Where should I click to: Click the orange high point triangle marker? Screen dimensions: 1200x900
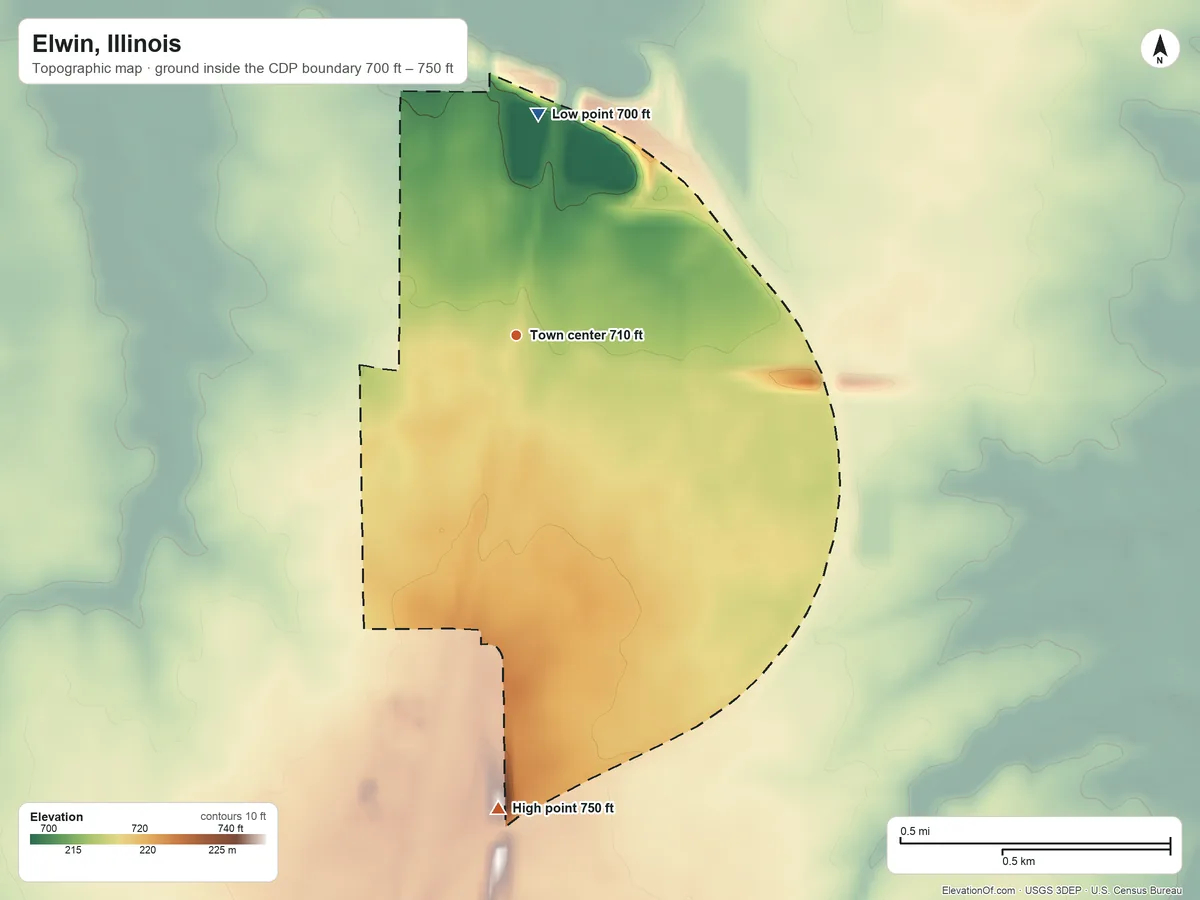tap(498, 807)
